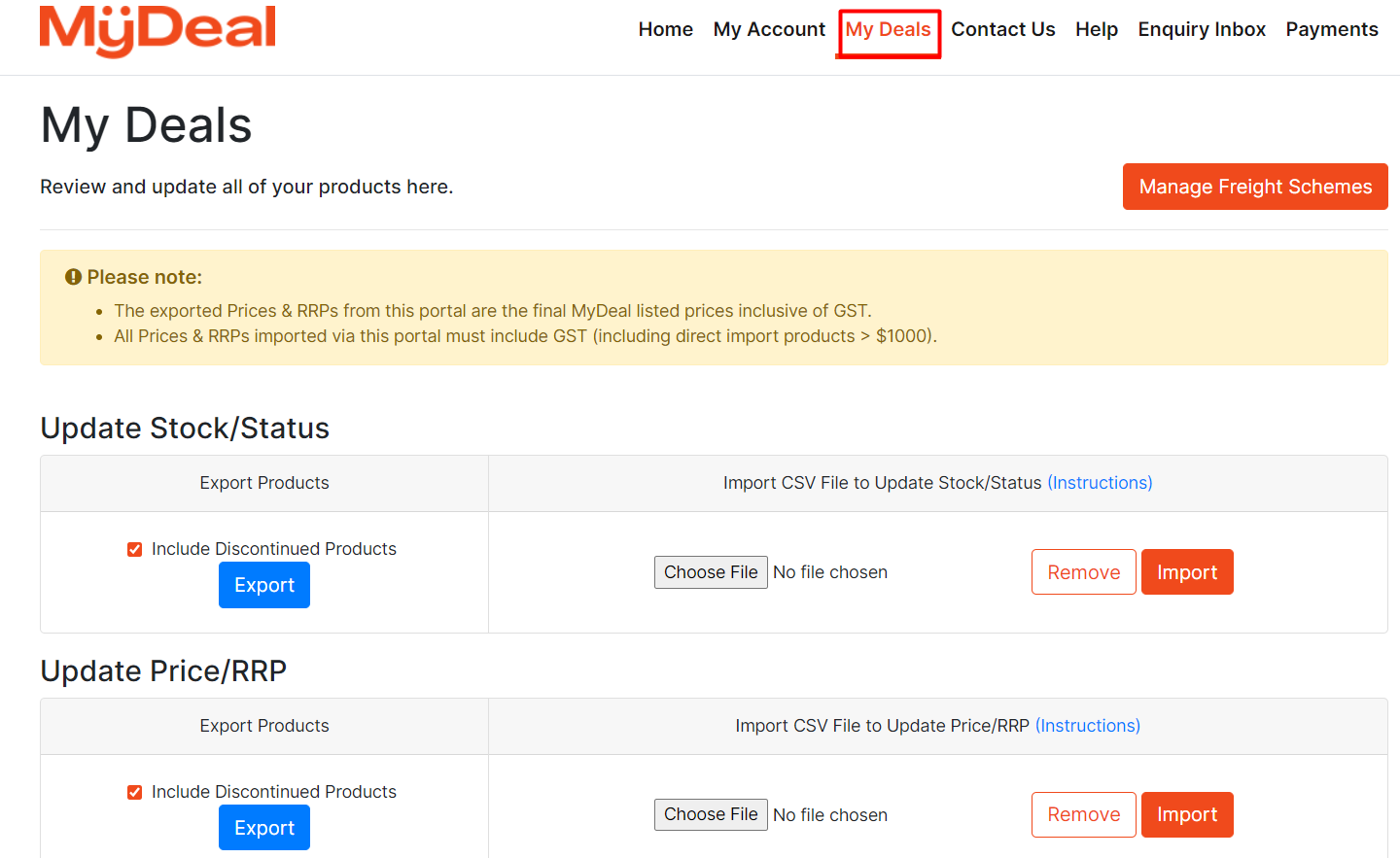The height and width of the screenshot is (858, 1400).
Task: Click 'Include Discontinued Products' label under Stock/Status
Action: [x=274, y=549]
